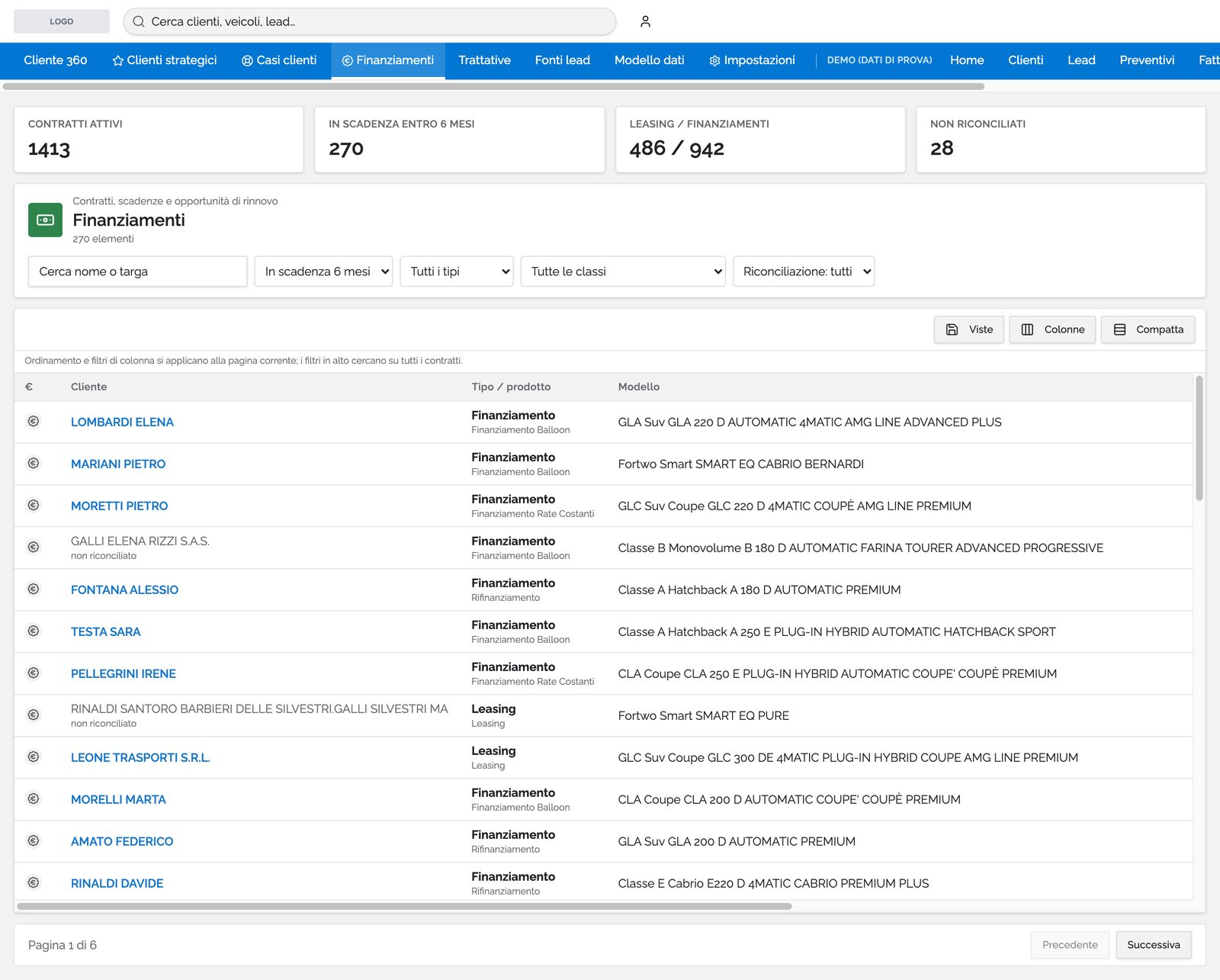Open the Modello dati tab
Screen dimensions: 1220x980
pos(650,60)
